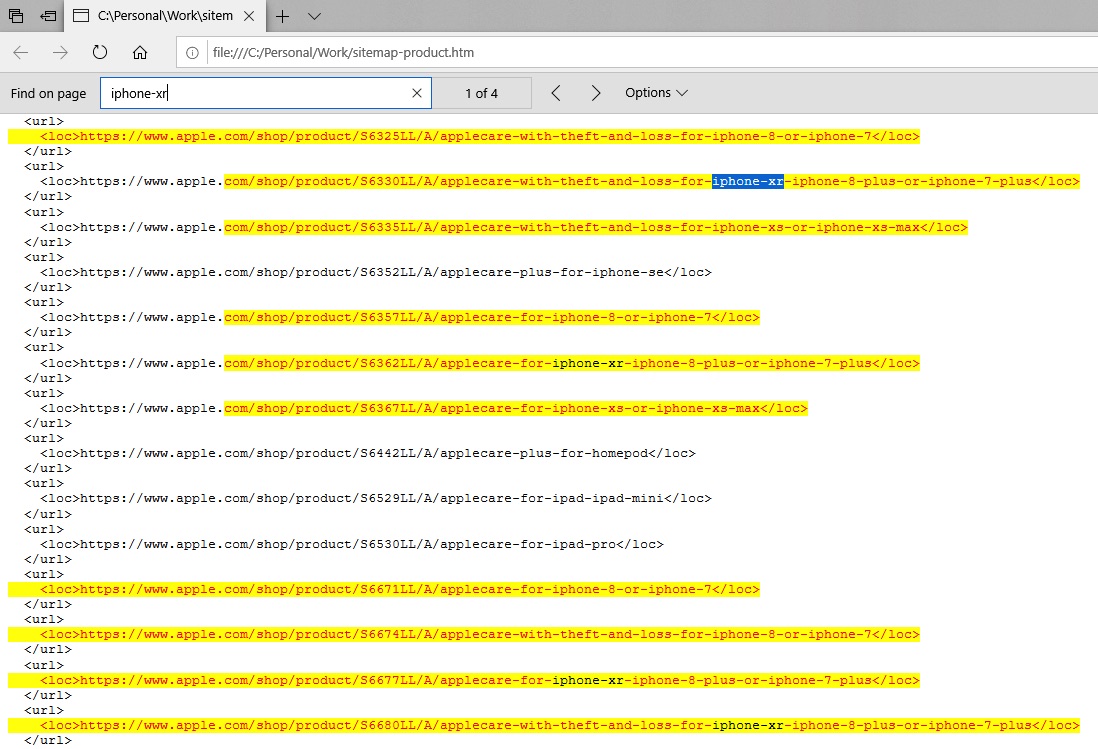Open a new tab
Screen dimensions: 1098x749
point(283,17)
